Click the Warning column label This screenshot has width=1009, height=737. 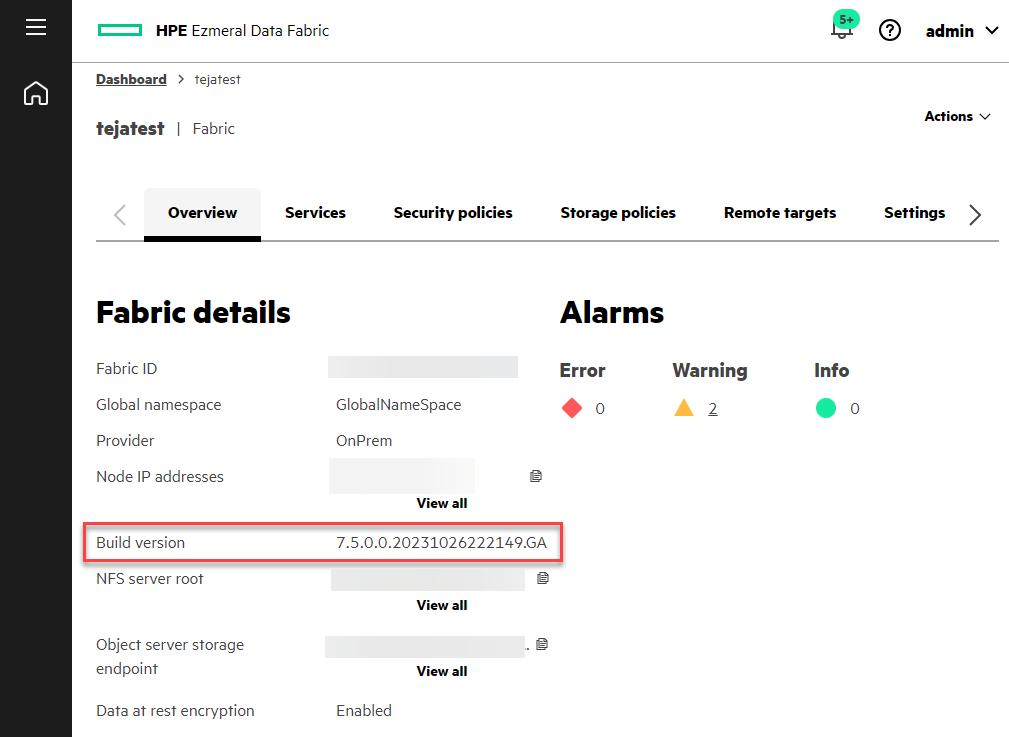point(710,371)
